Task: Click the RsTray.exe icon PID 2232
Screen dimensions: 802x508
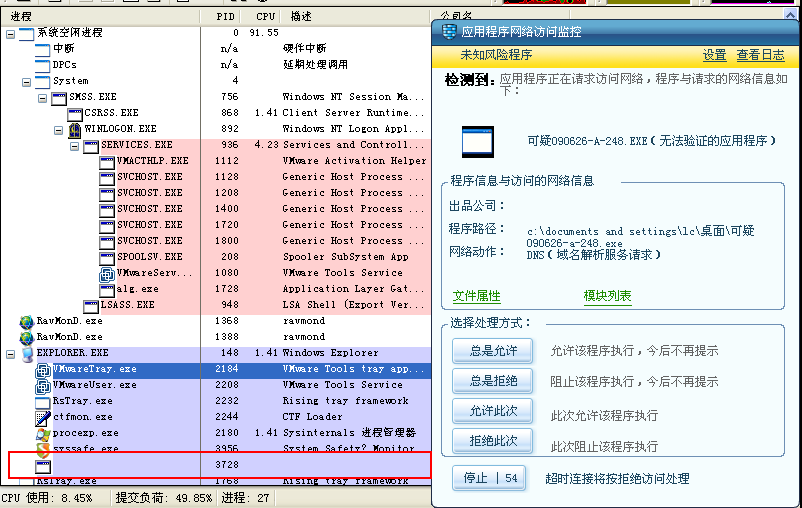Action: (x=43, y=403)
